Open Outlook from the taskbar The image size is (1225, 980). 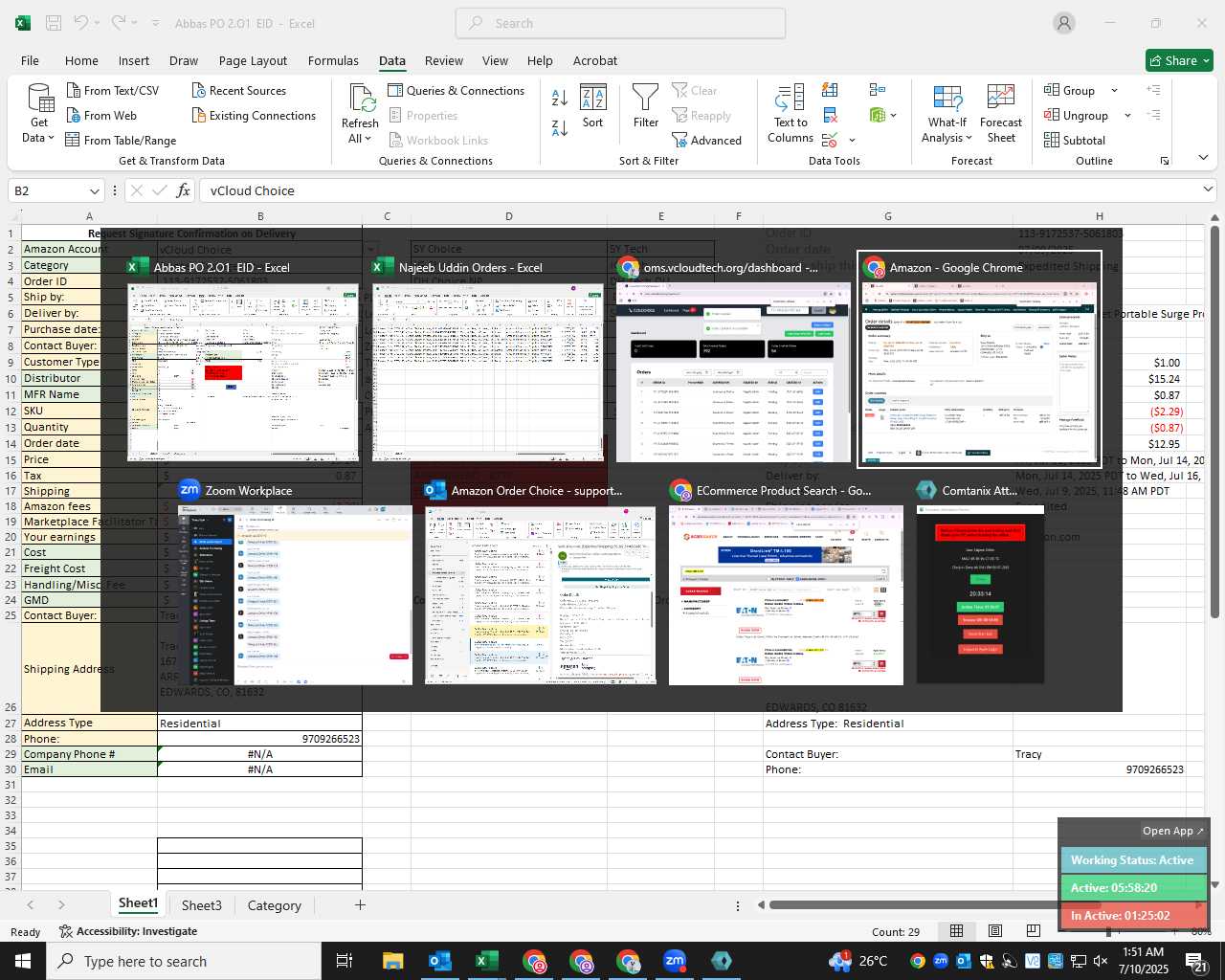point(440,961)
